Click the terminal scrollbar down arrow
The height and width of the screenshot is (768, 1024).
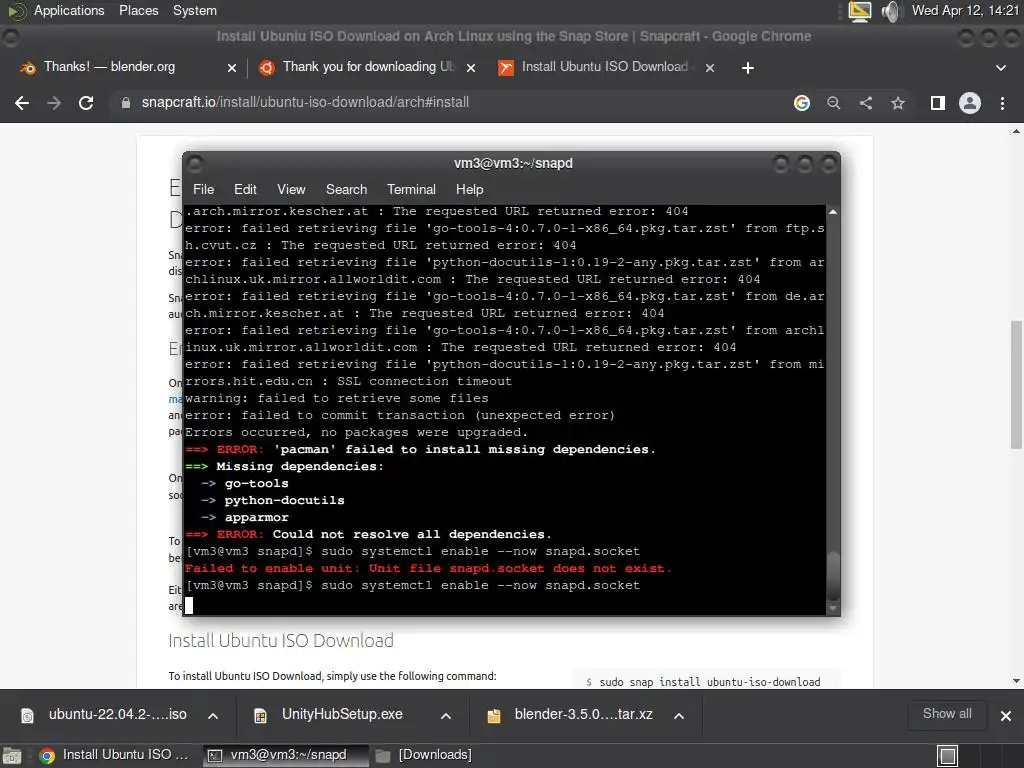(833, 608)
